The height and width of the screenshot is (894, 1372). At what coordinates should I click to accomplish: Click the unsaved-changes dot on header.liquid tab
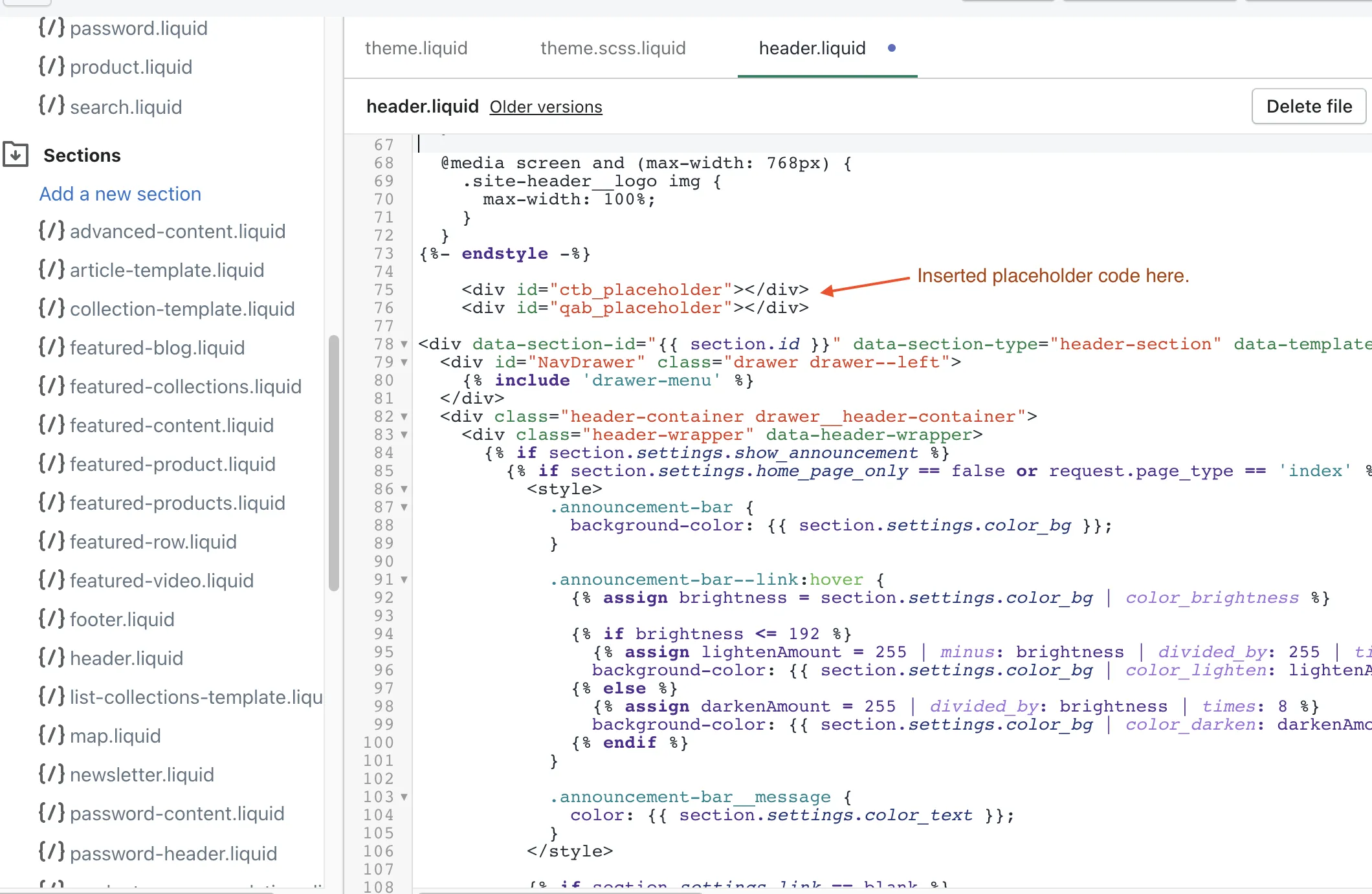pos(892,48)
